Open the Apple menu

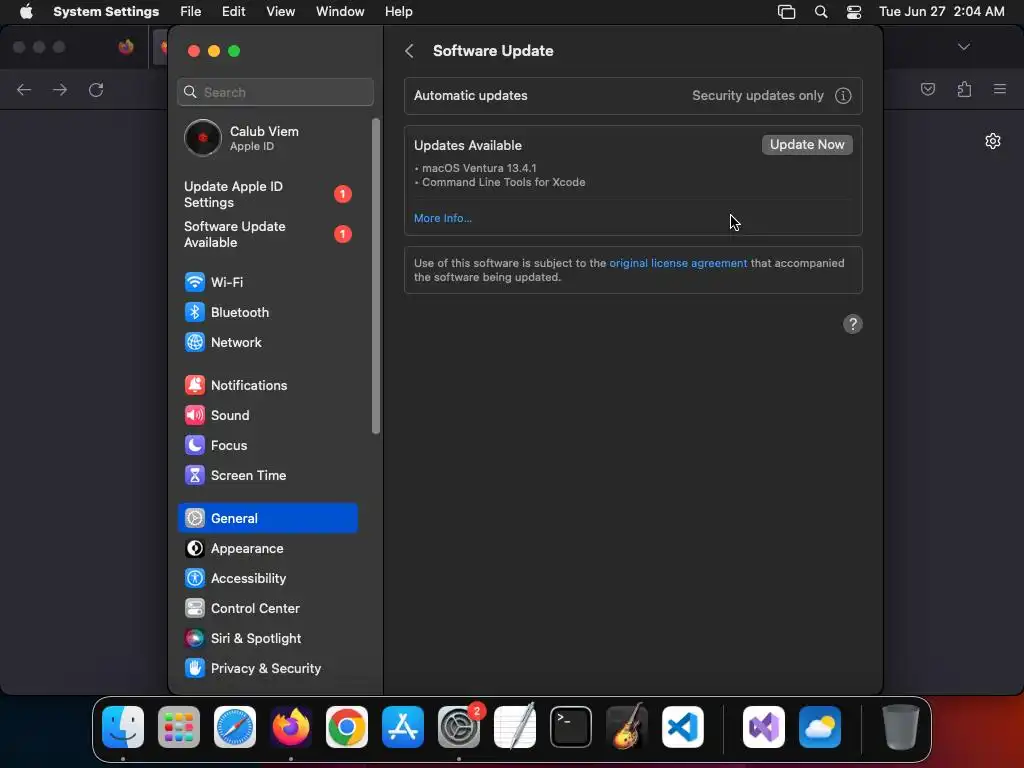(26, 12)
